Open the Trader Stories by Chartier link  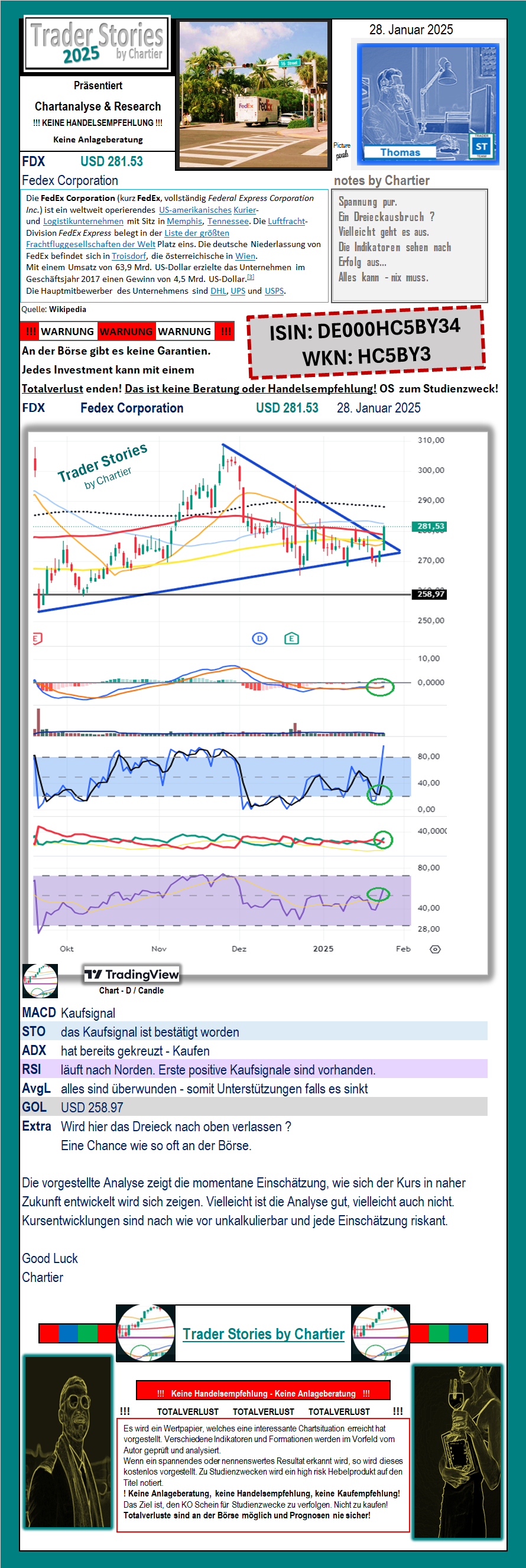pyautogui.click(x=264, y=1333)
